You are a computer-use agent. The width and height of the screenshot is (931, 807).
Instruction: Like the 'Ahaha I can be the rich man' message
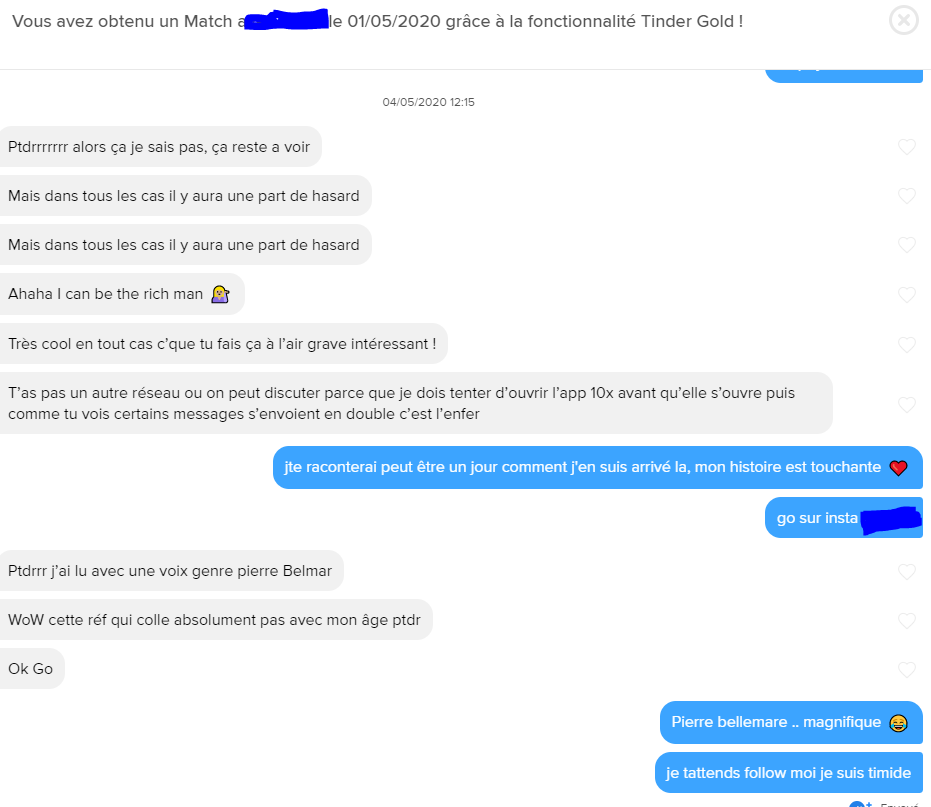[x=907, y=295]
